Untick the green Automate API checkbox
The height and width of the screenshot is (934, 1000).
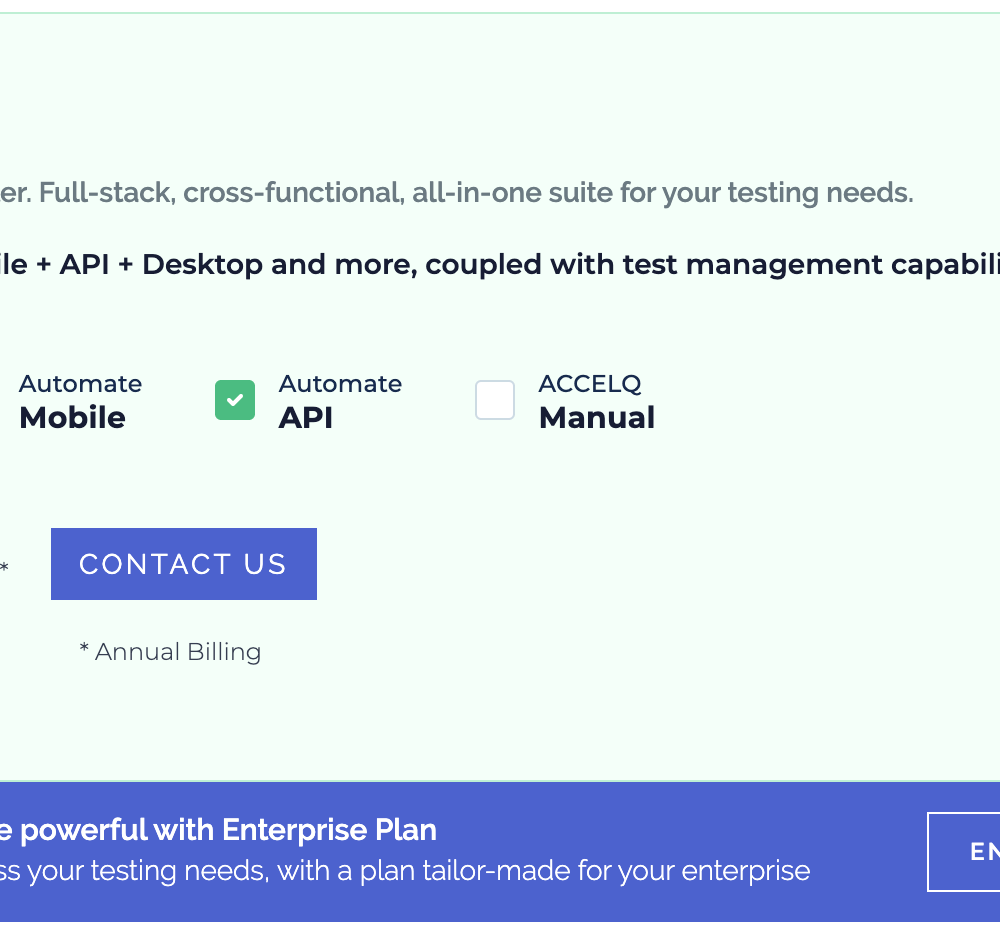tap(235, 400)
